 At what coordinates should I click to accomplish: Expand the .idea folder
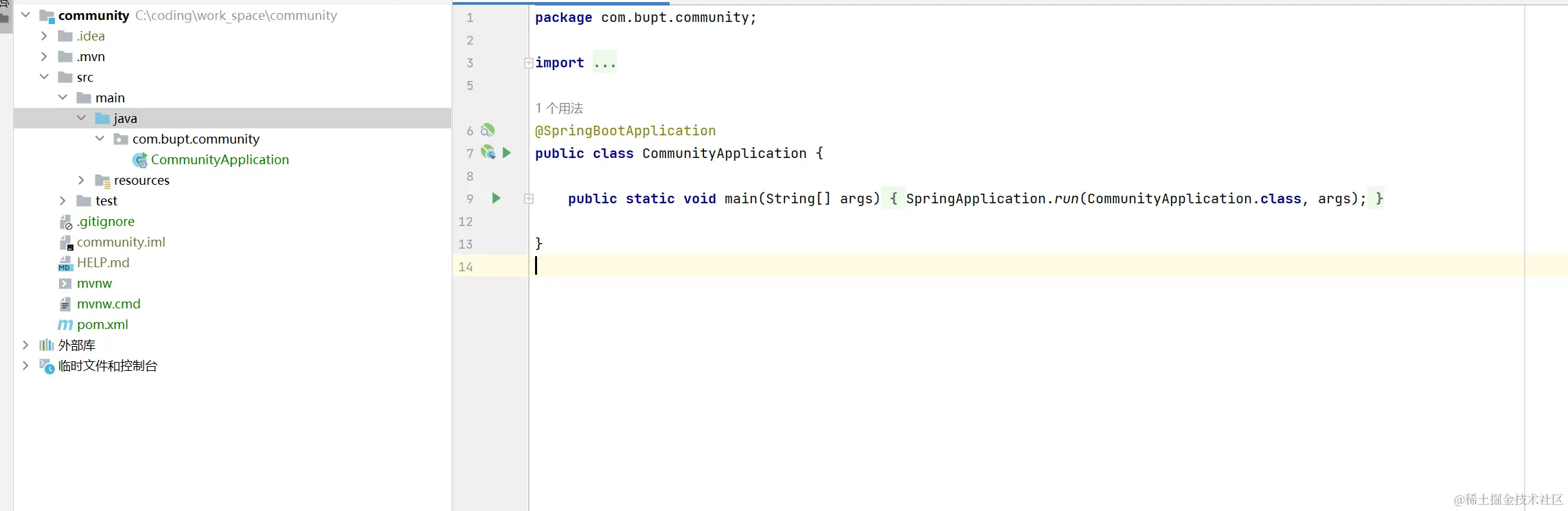44,35
